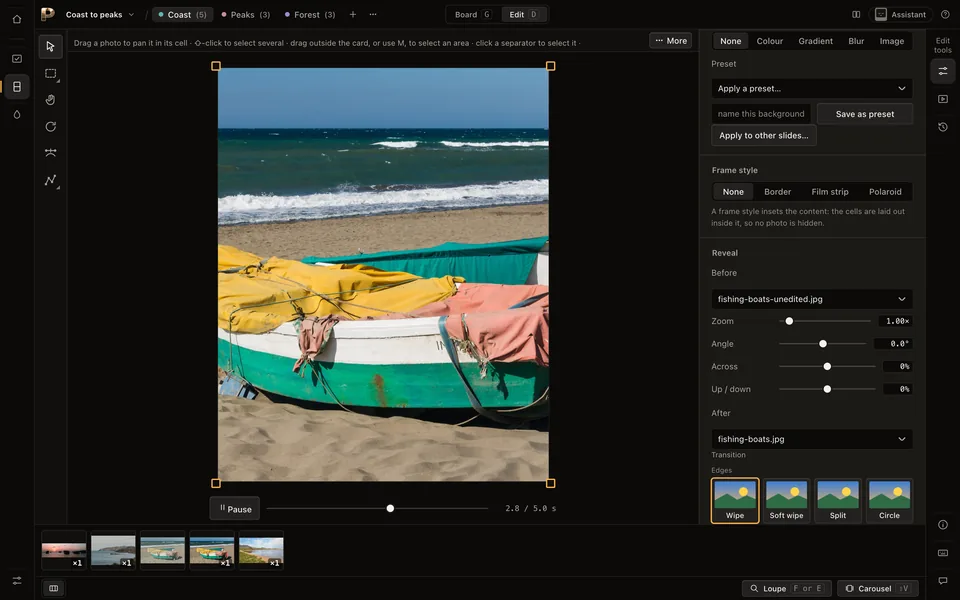Click the Angle slider handle
The image size is (960, 600).
pyautogui.click(x=823, y=343)
